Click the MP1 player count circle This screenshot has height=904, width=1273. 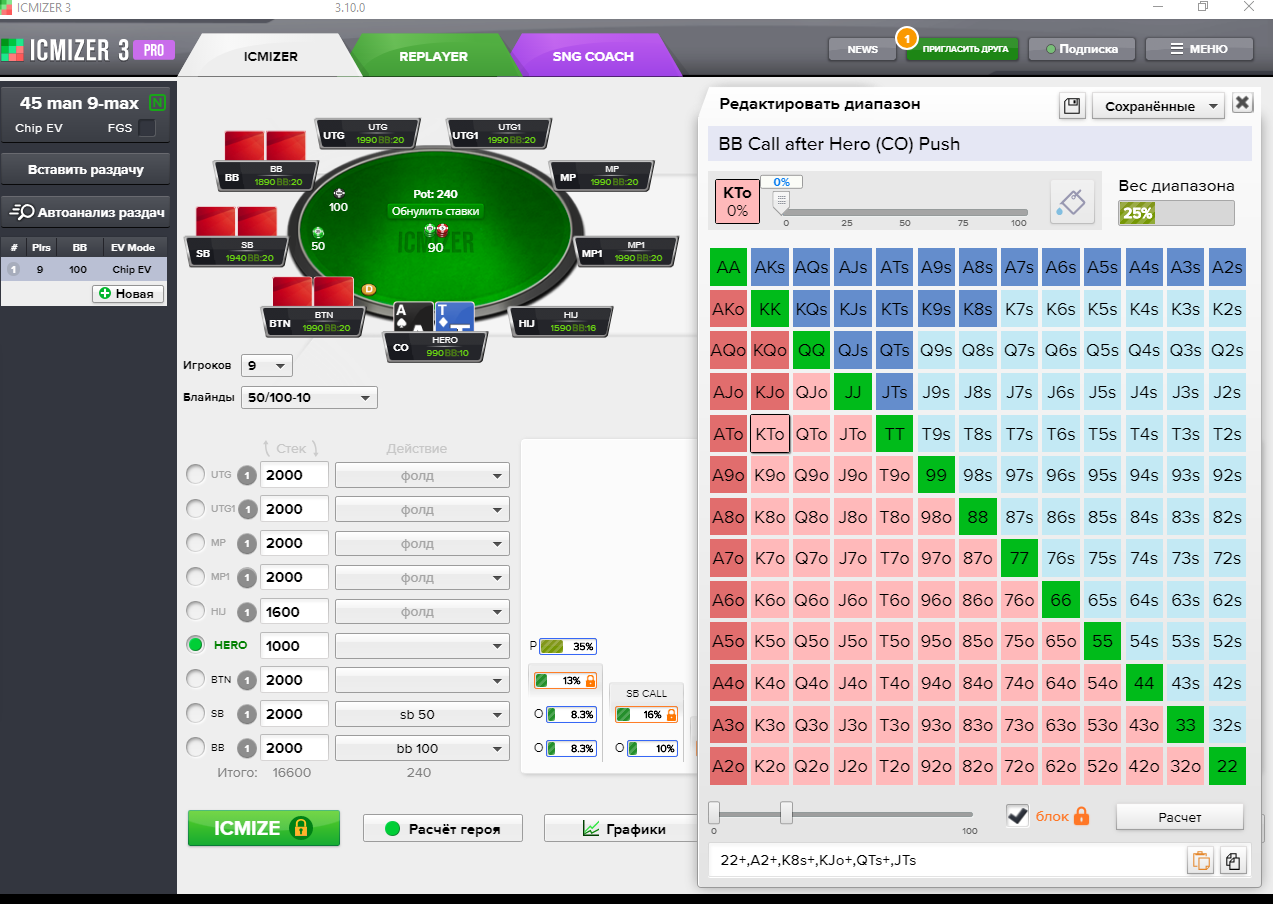pyautogui.click(x=249, y=577)
